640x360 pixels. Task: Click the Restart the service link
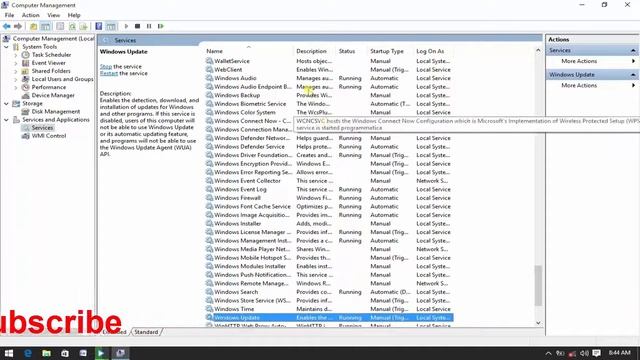(x=109, y=73)
